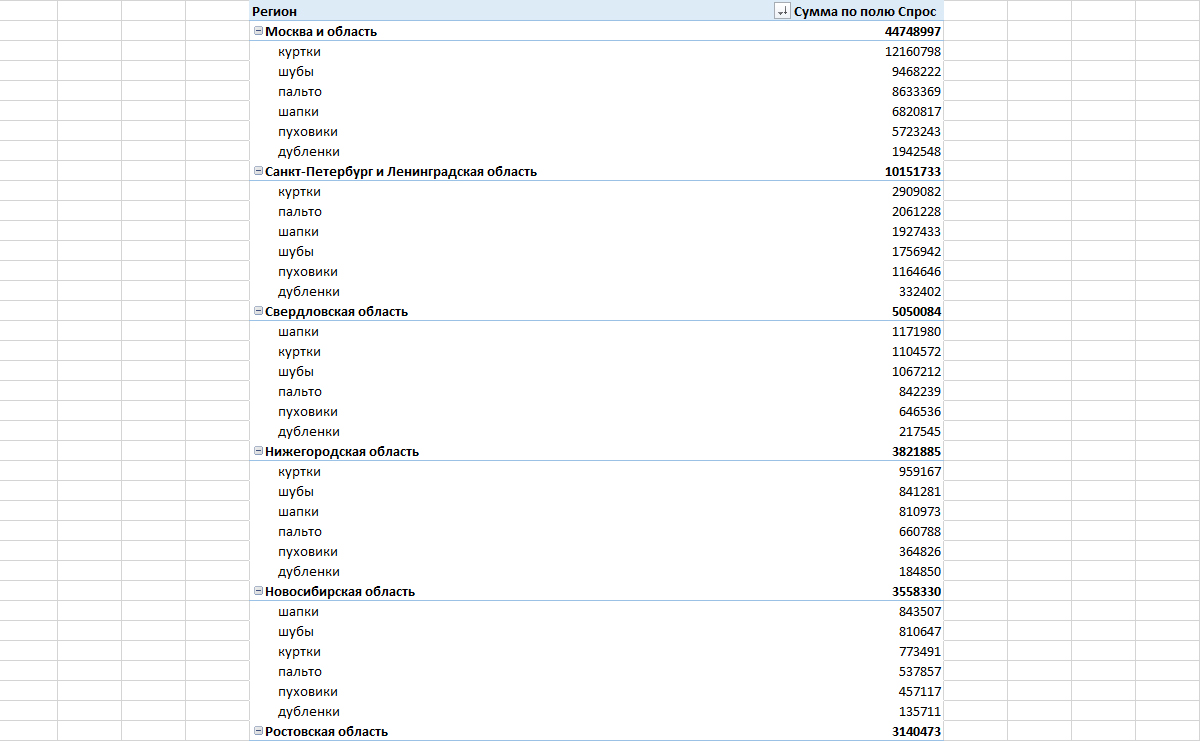Screen dimensions: 1200x741
Task: Click the value 773491
Action: tap(920, 651)
